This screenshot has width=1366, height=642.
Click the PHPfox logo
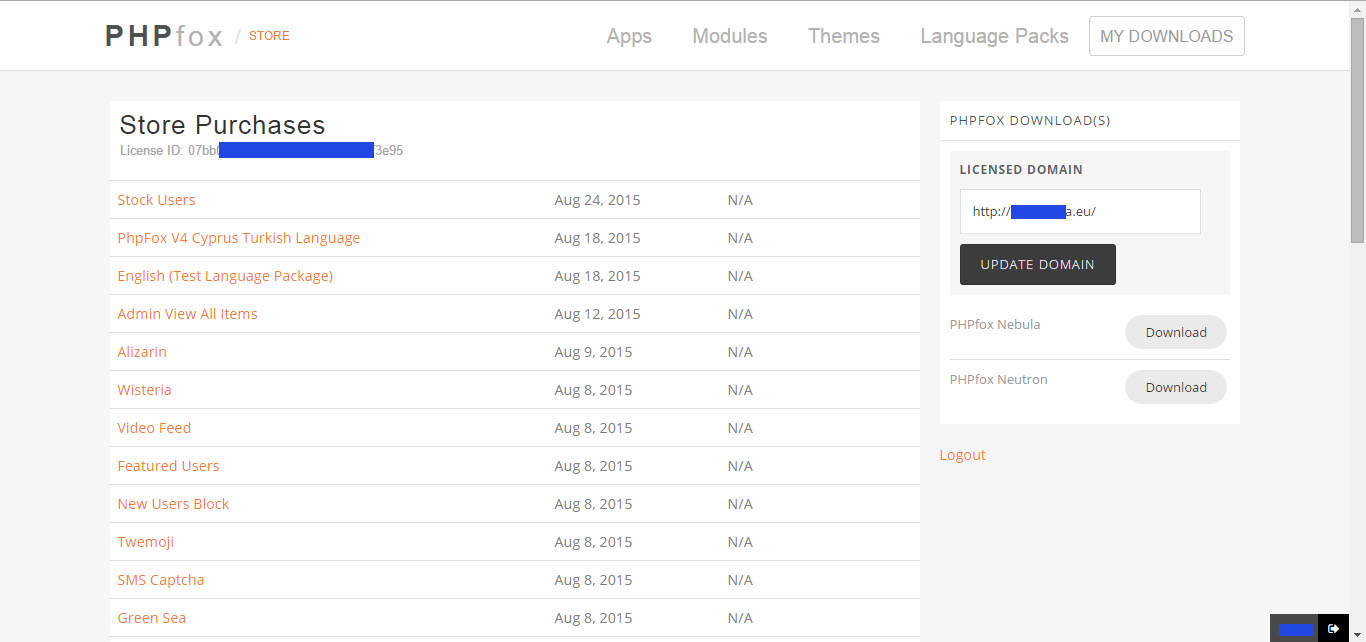tap(164, 36)
